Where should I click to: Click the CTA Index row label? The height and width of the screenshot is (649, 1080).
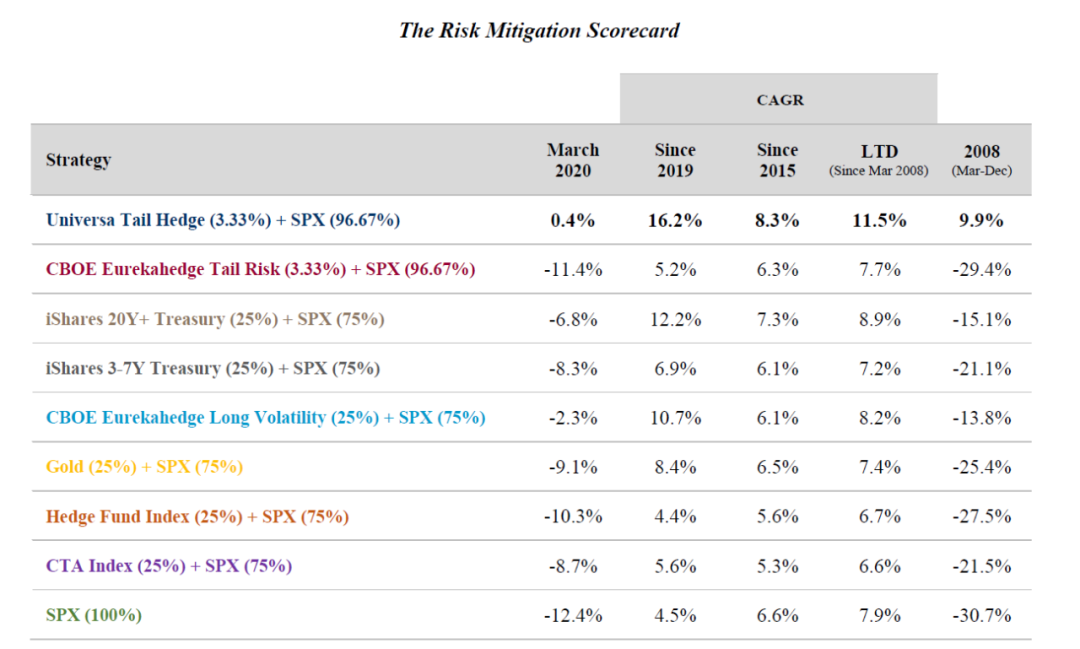point(169,565)
